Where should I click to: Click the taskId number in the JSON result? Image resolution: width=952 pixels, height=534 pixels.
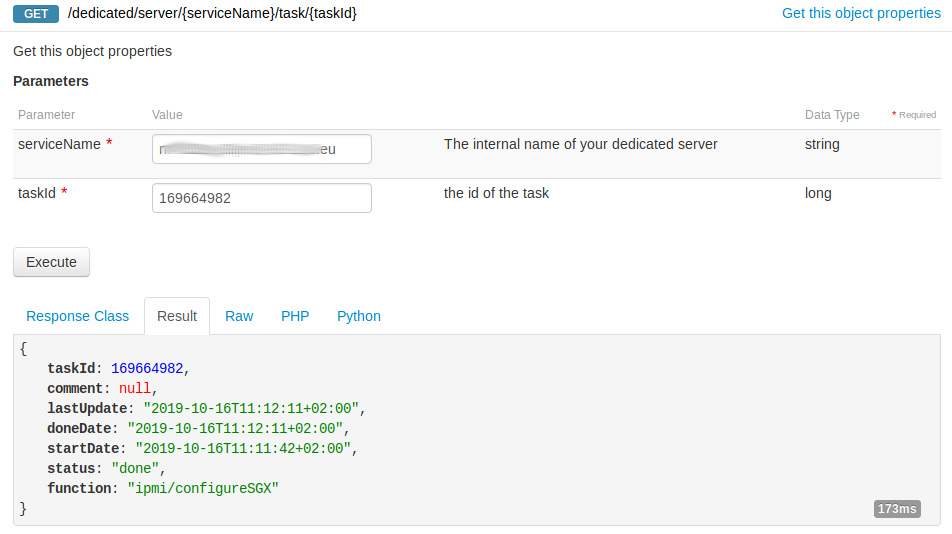pos(147,368)
